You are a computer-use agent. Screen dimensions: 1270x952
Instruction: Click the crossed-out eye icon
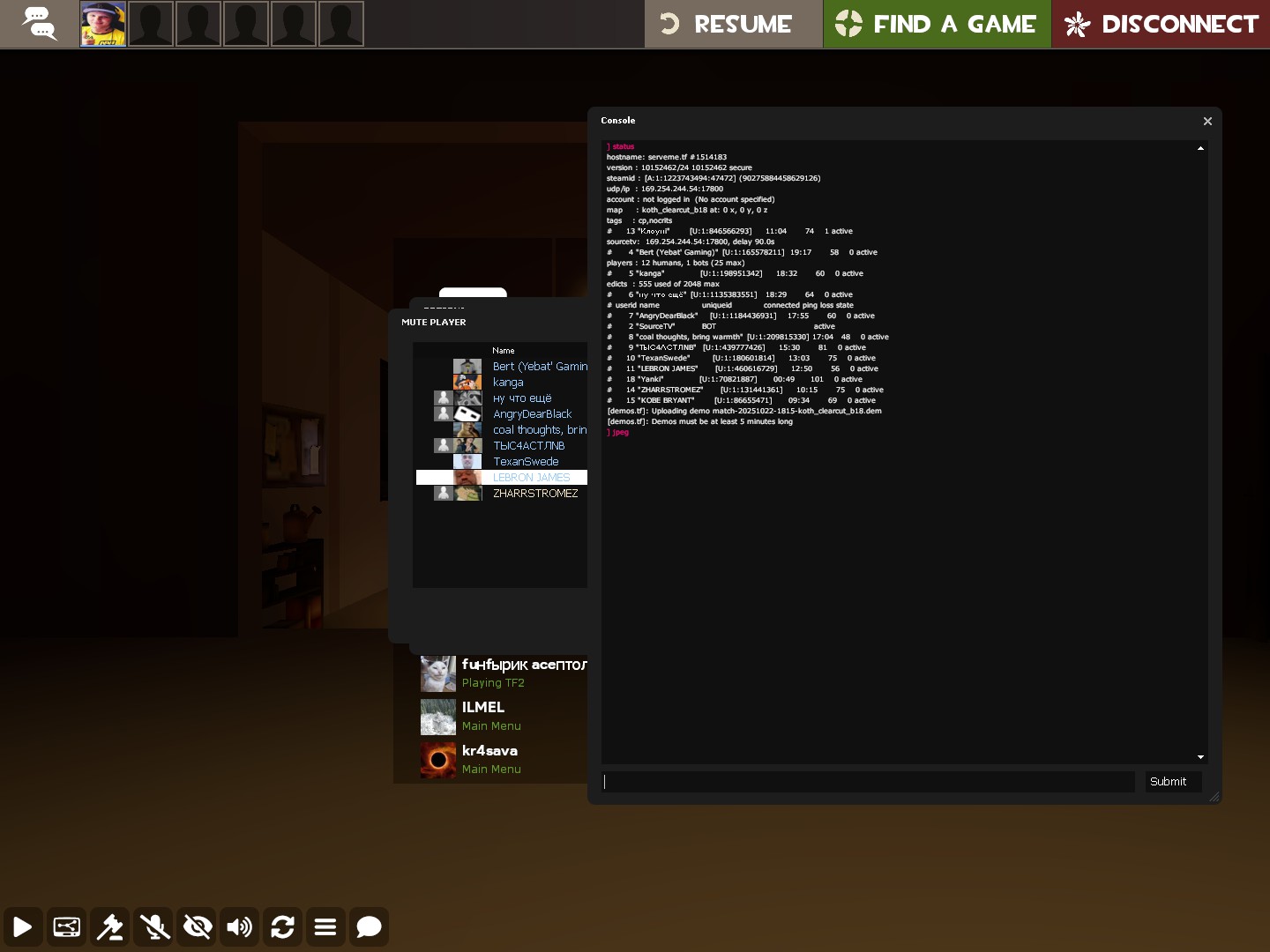[x=197, y=927]
